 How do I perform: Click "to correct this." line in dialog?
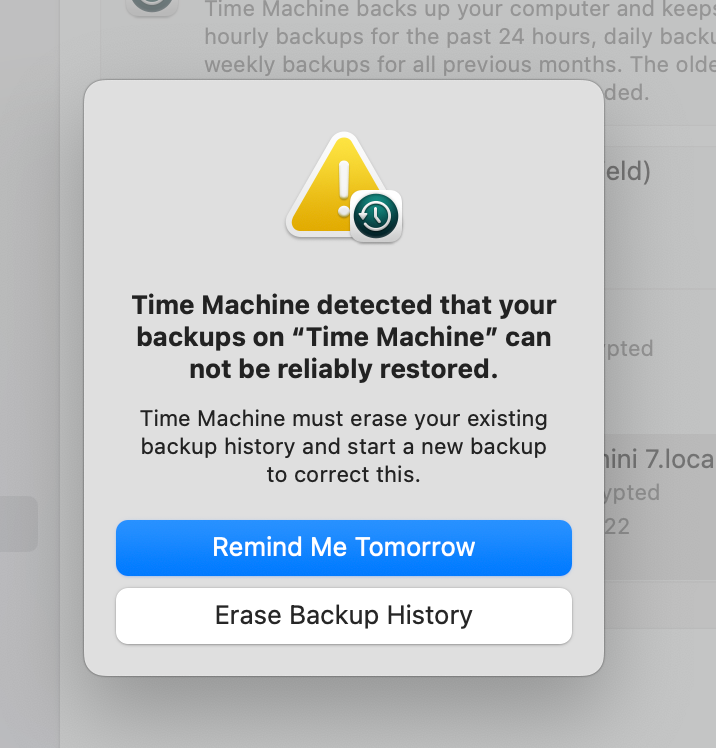point(343,475)
